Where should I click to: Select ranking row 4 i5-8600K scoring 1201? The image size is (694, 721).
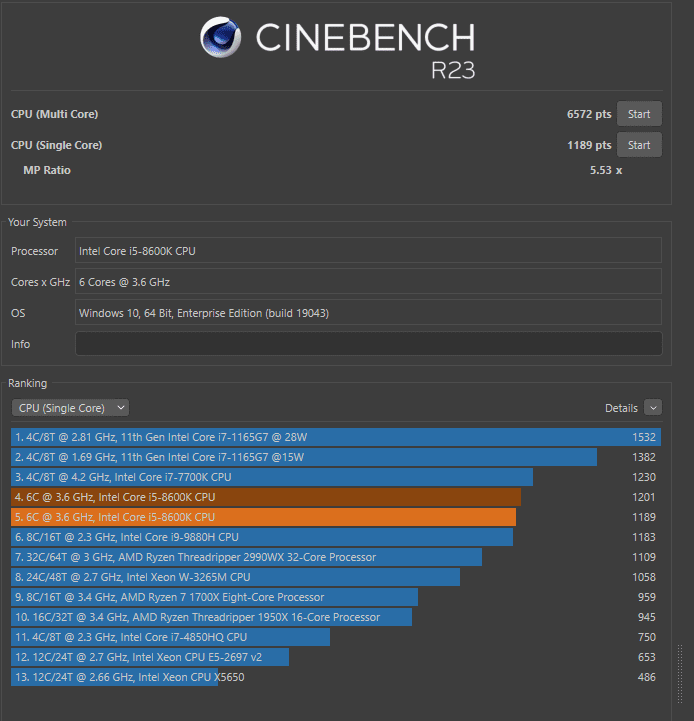(x=336, y=497)
